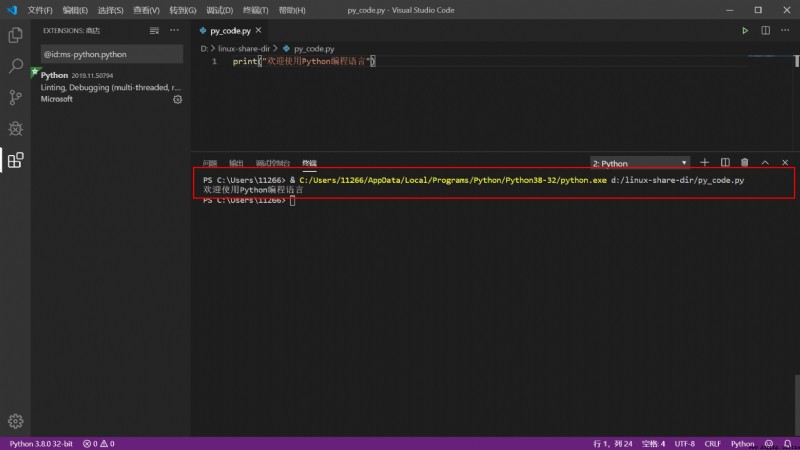Click terminal output 欢迎使用Python编程语言

click(253, 190)
